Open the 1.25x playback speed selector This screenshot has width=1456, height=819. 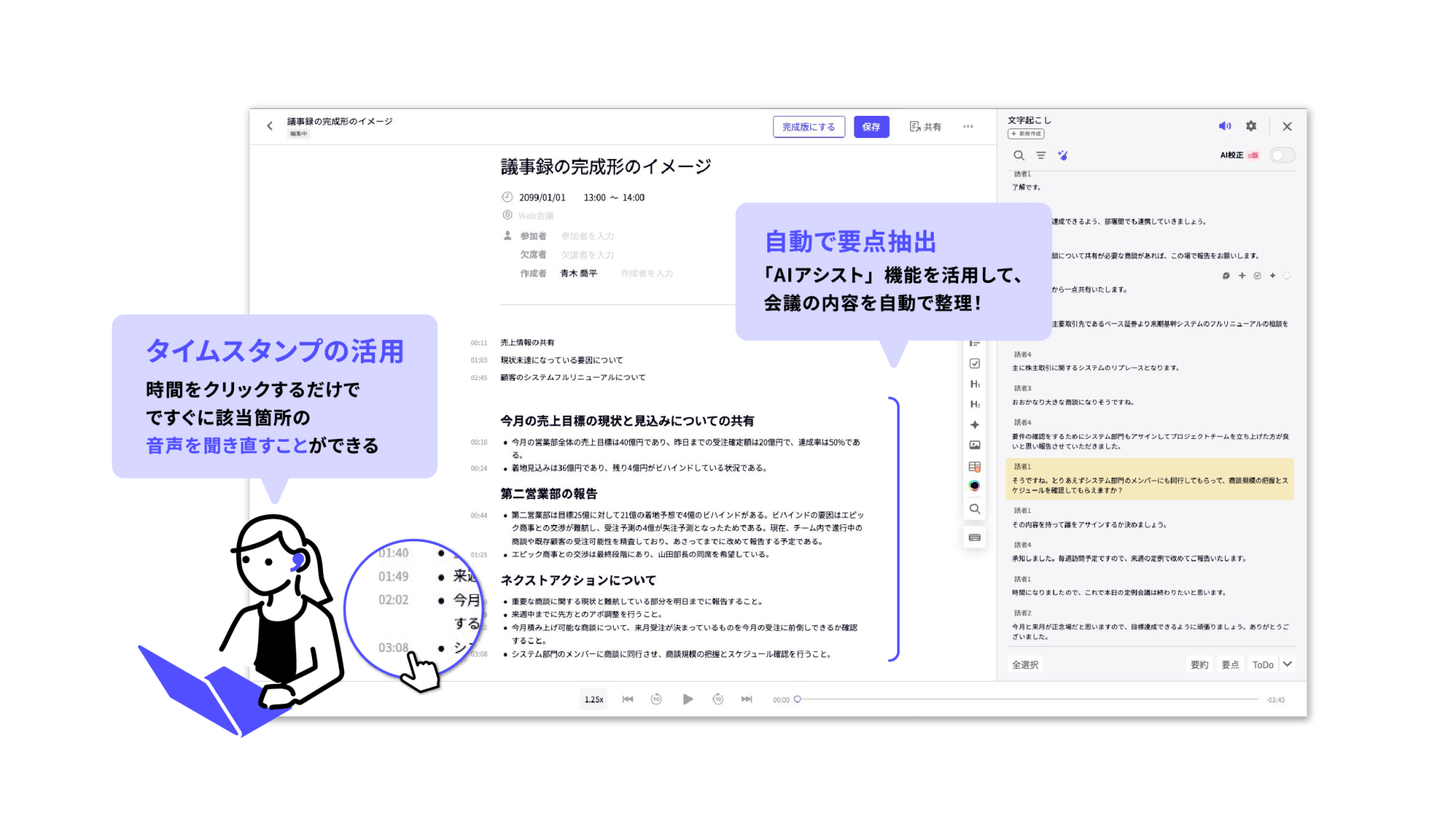(594, 699)
